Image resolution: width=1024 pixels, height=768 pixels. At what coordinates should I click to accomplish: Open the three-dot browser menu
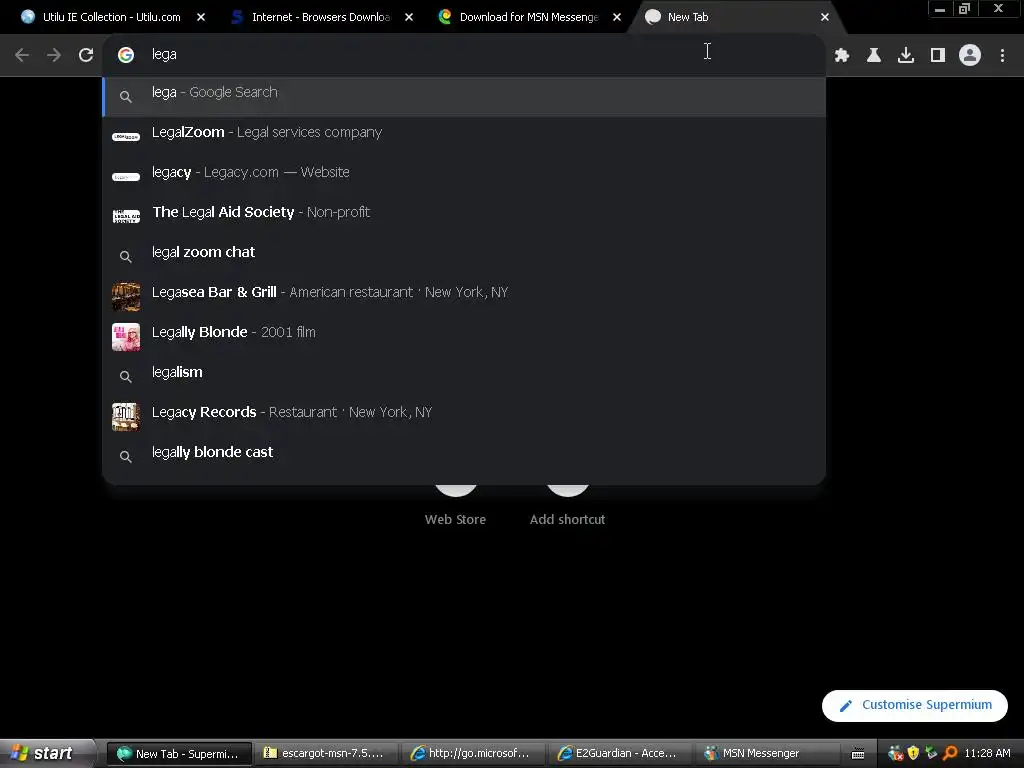1002,56
